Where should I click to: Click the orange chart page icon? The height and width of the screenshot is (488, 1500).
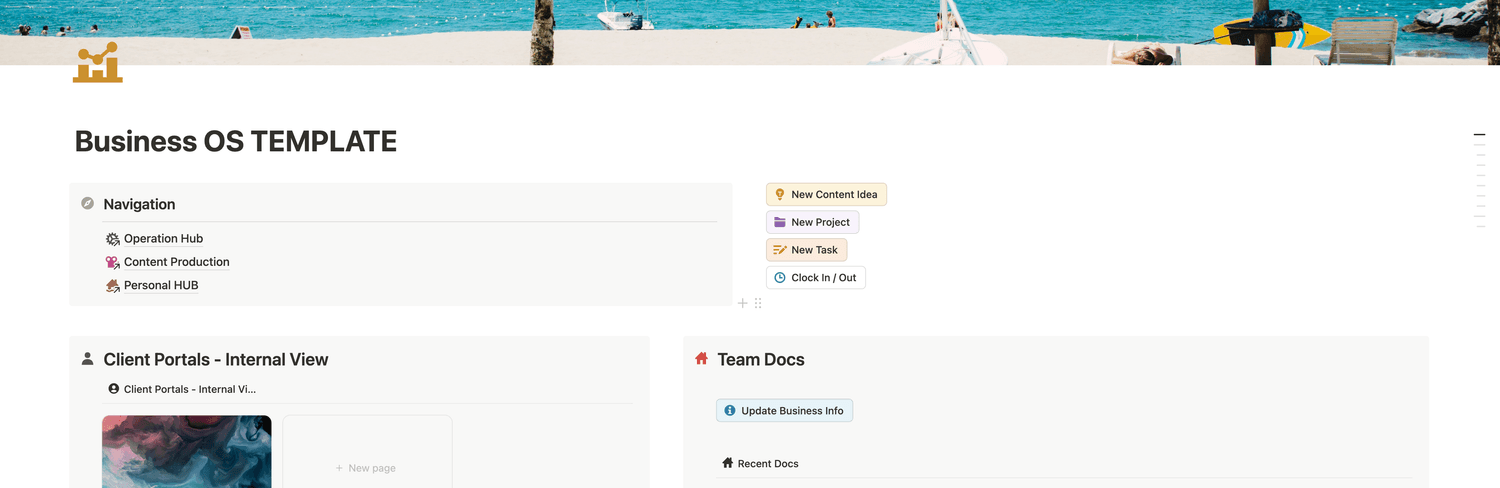click(x=98, y=62)
